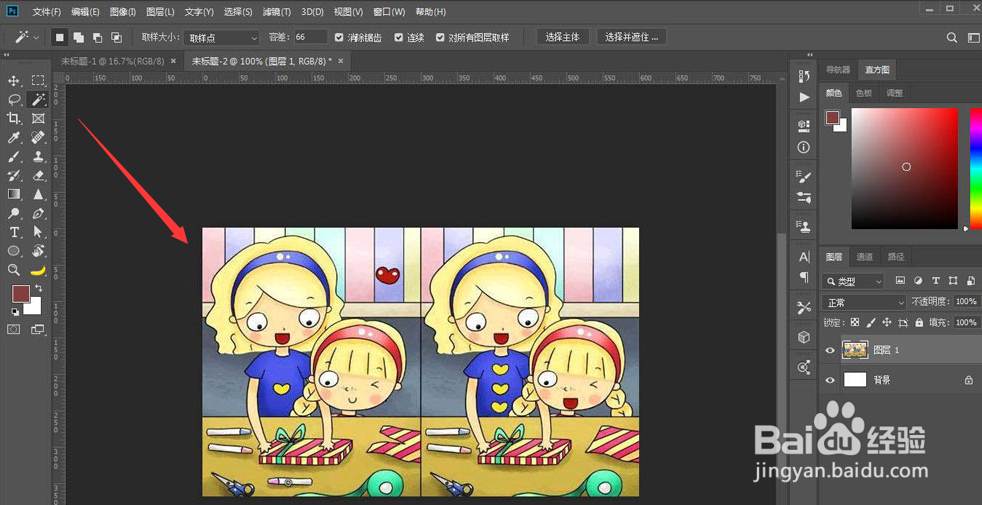Select the Lasso tool
The image size is (982, 505).
(x=14, y=99)
